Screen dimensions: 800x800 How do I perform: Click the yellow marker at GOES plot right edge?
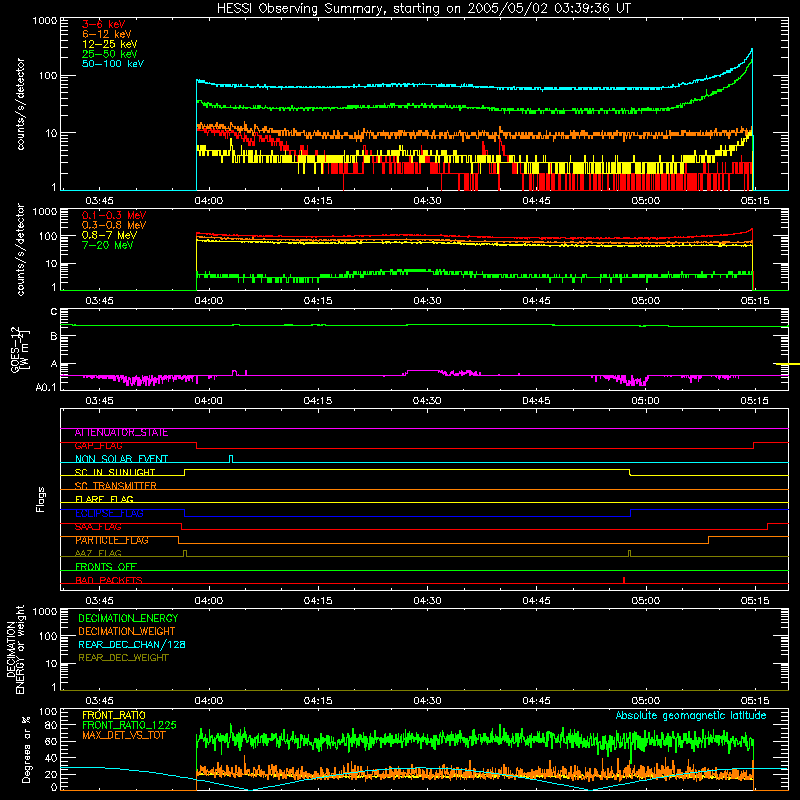pyautogui.click(x=788, y=364)
